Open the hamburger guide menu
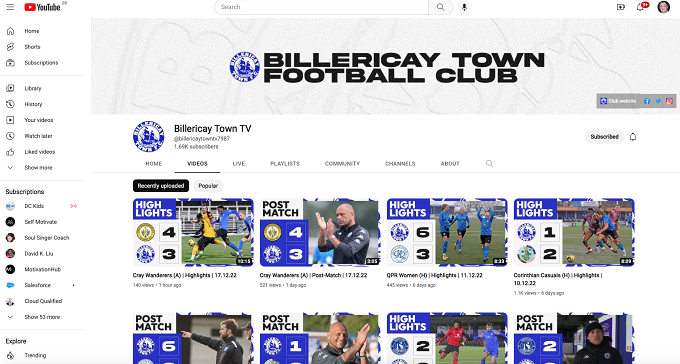The width and height of the screenshot is (680, 364). [10, 7]
